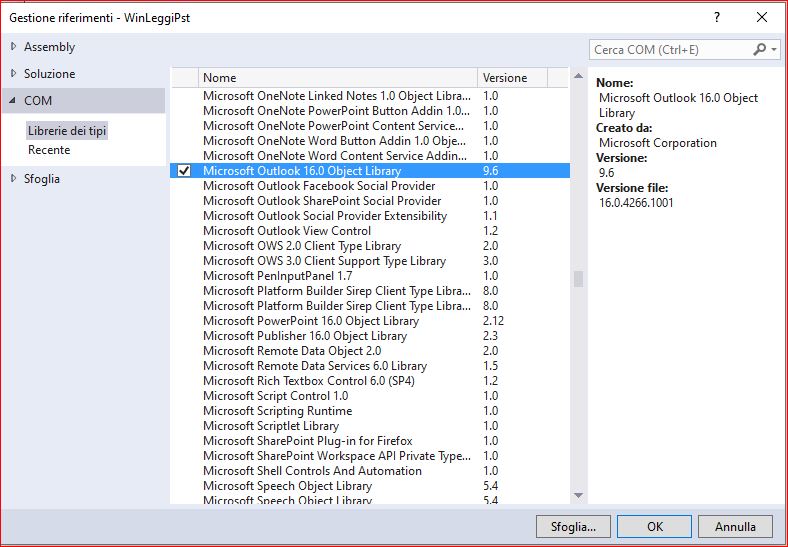Select Microsoft OWS 2.0 Client Type Library

[x=370, y=246]
